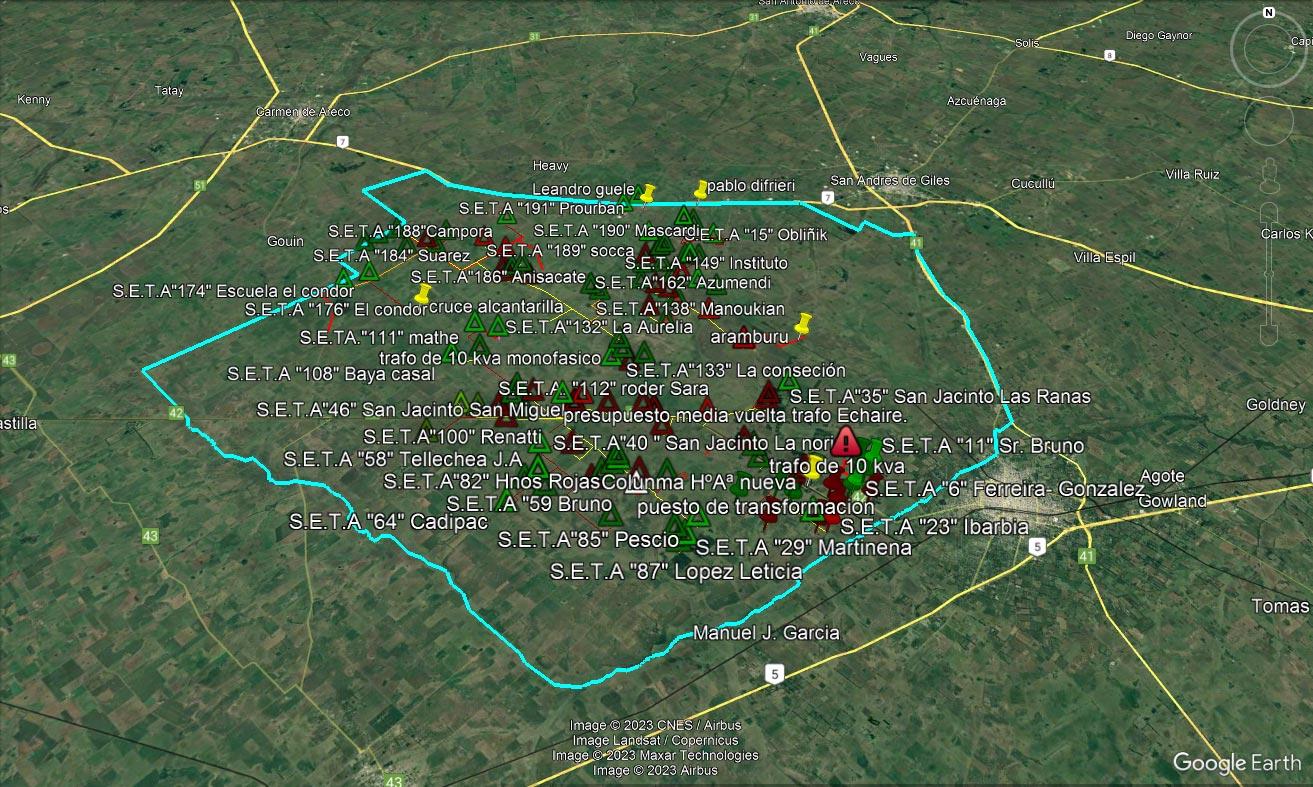Zoom in using the slider's top end

[x=1269, y=211]
